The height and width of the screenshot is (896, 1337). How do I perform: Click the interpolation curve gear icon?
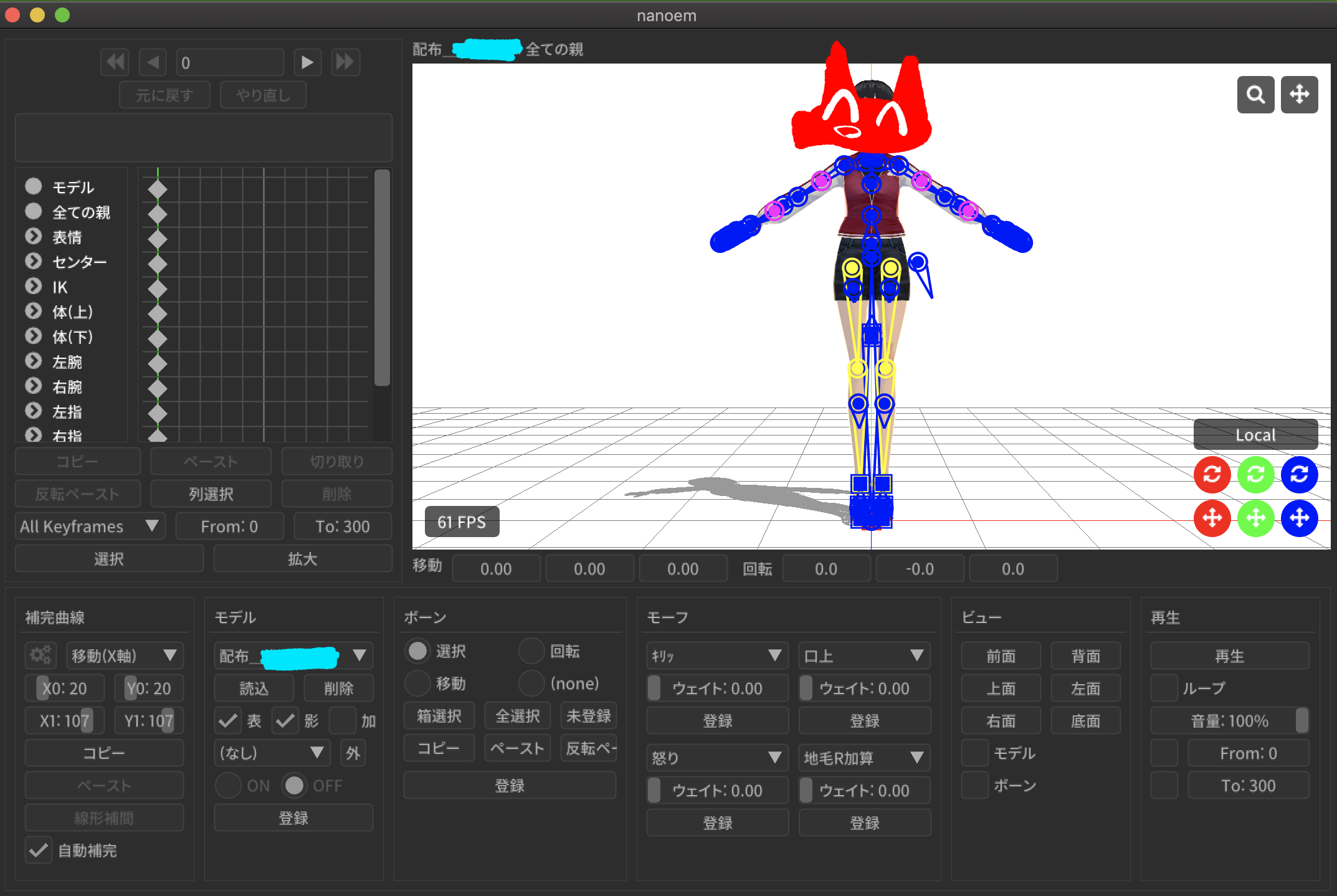[41, 655]
